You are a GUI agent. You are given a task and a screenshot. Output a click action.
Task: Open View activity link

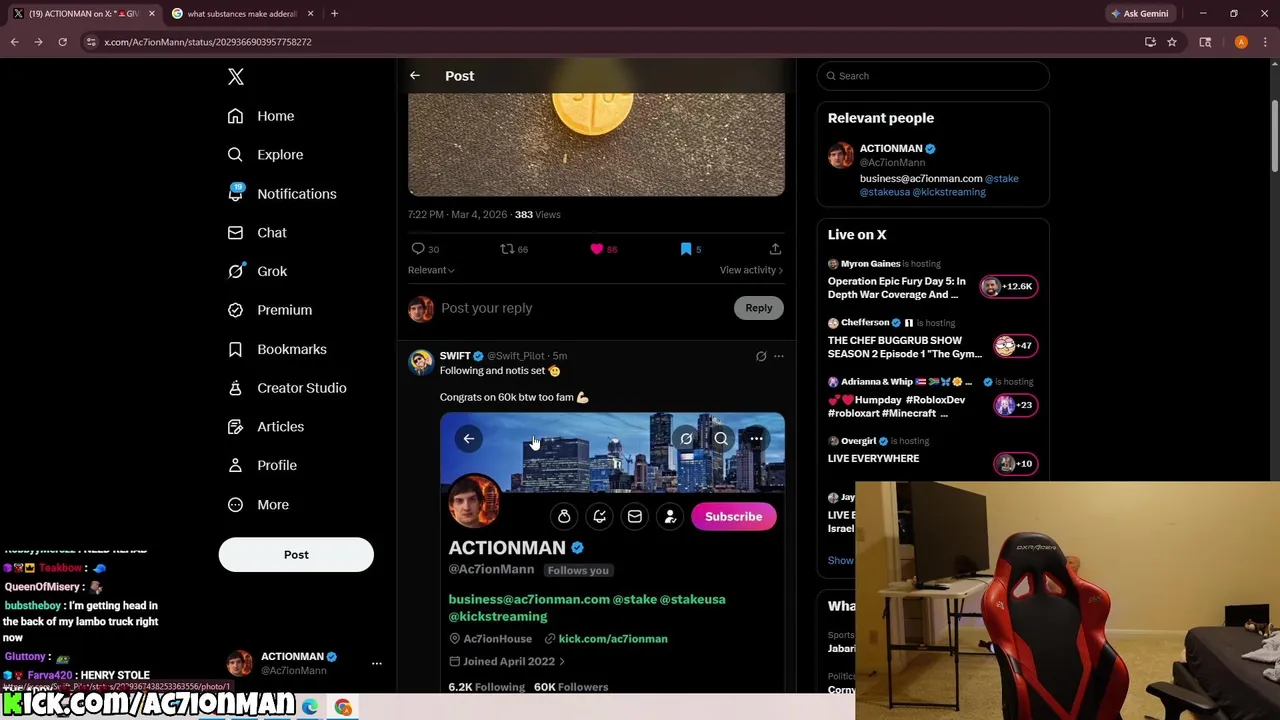coord(751,270)
